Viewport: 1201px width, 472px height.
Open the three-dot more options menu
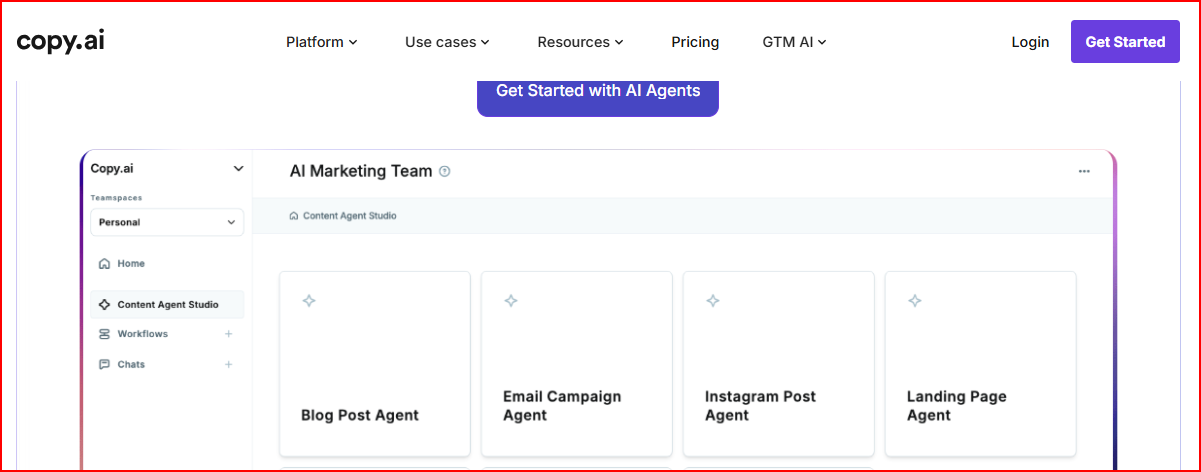[x=1084, y=171]
